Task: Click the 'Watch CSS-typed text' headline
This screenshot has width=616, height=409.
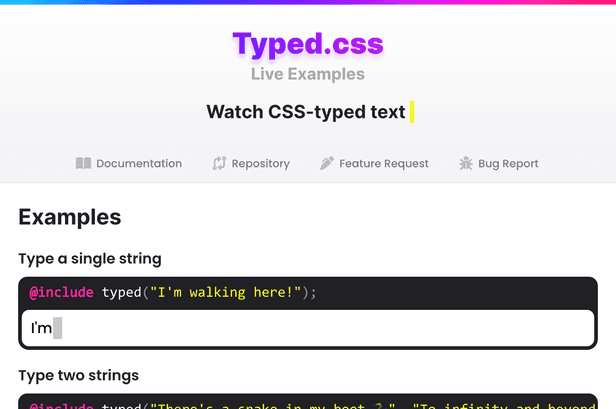Action: click(305, 111)
